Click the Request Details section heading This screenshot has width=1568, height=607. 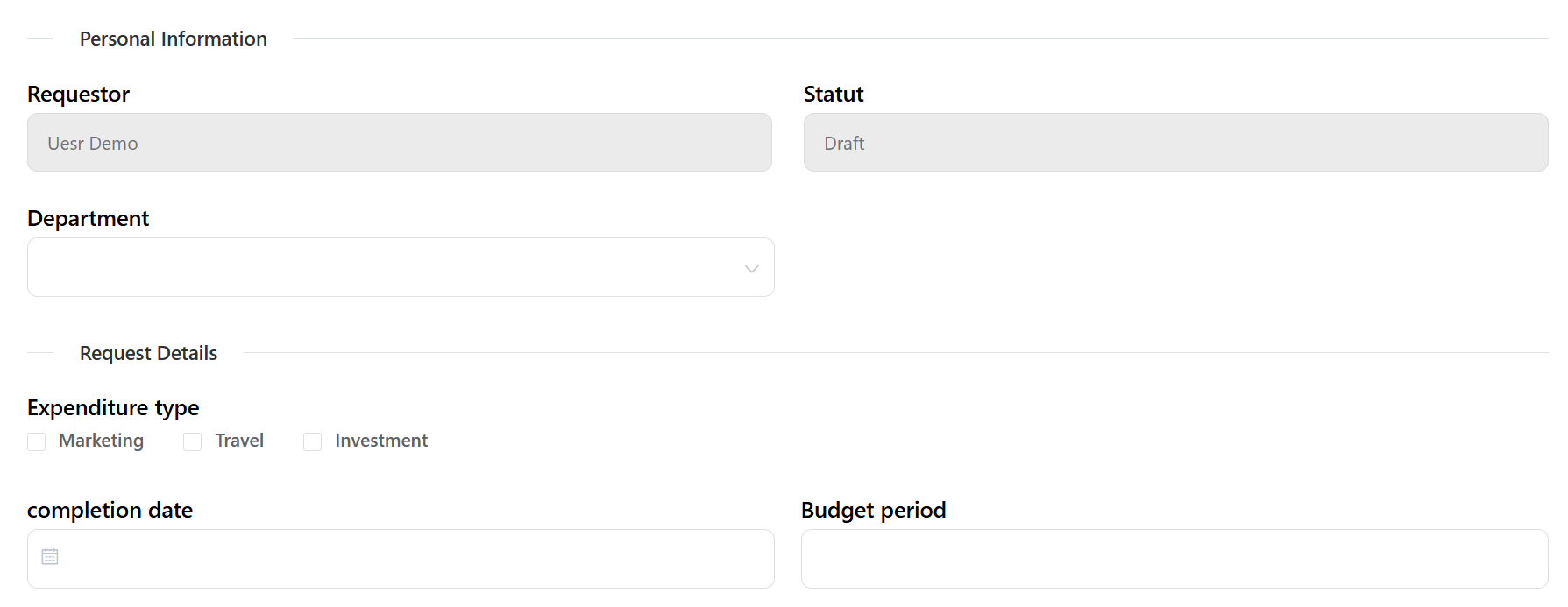pos(148,353)
